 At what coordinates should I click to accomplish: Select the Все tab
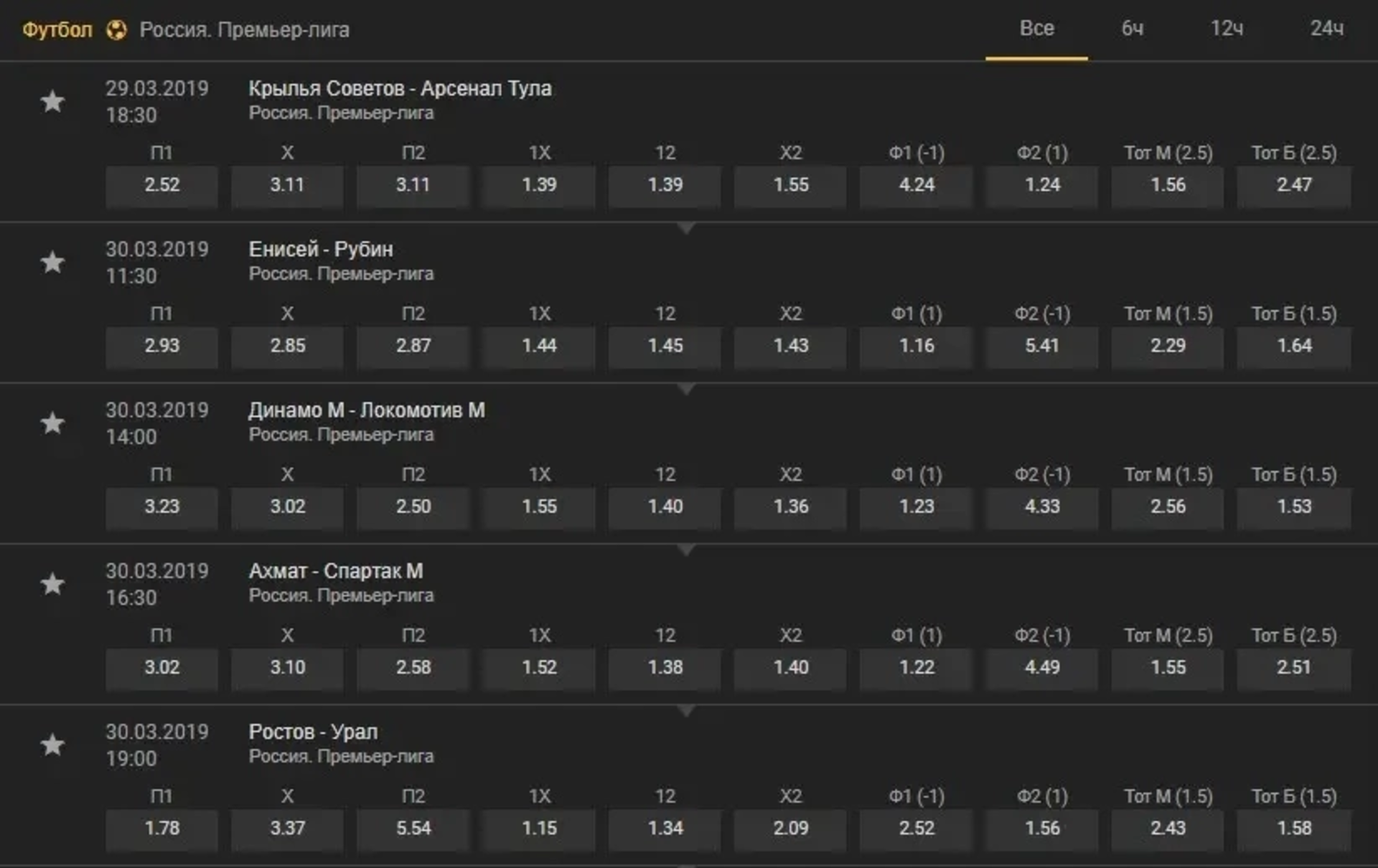pos(1036,29)
